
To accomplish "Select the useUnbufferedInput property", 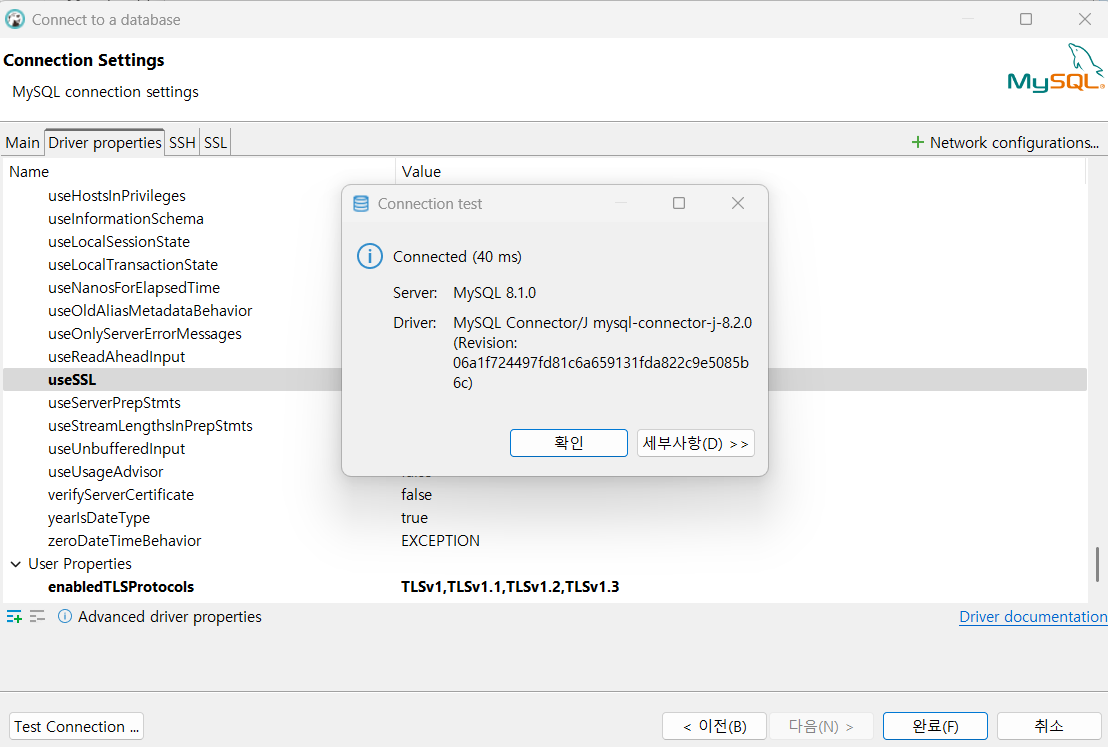I will pos(117,449).
